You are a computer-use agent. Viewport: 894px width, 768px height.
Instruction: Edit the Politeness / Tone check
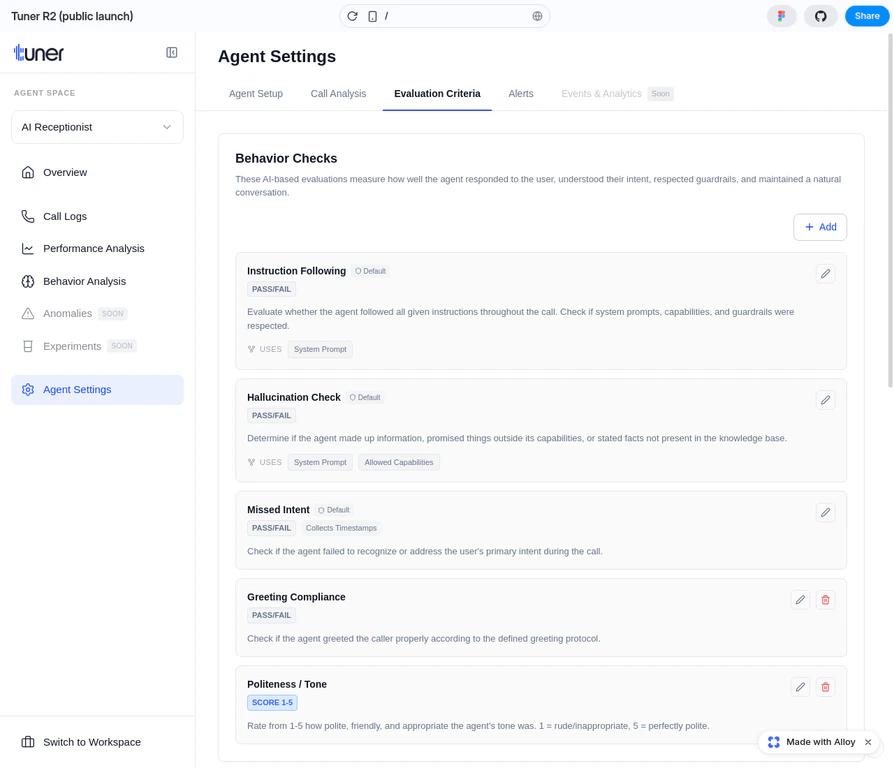(800, 687)
